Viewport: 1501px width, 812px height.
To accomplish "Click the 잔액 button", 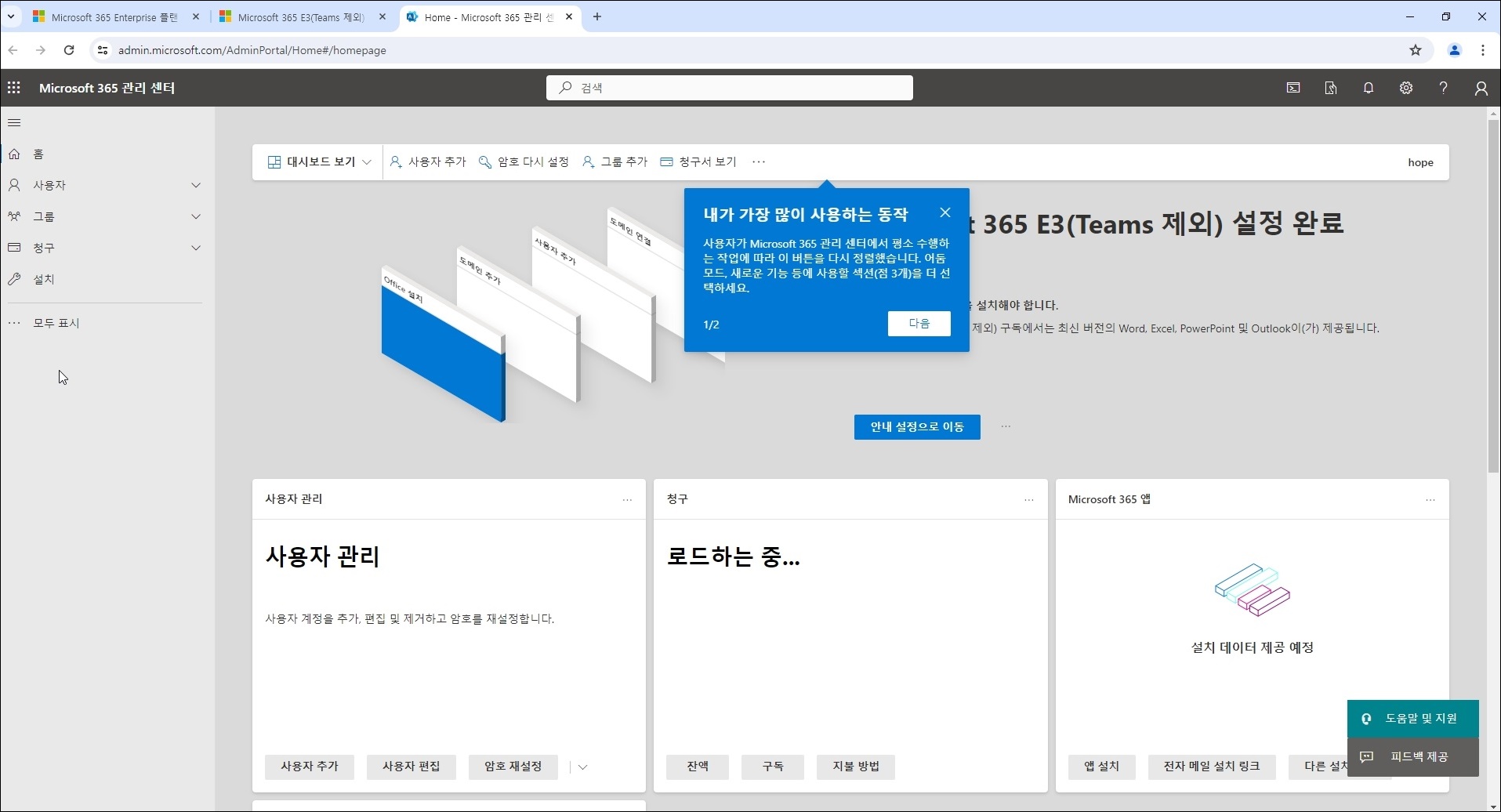I will [x=698, y=767].
